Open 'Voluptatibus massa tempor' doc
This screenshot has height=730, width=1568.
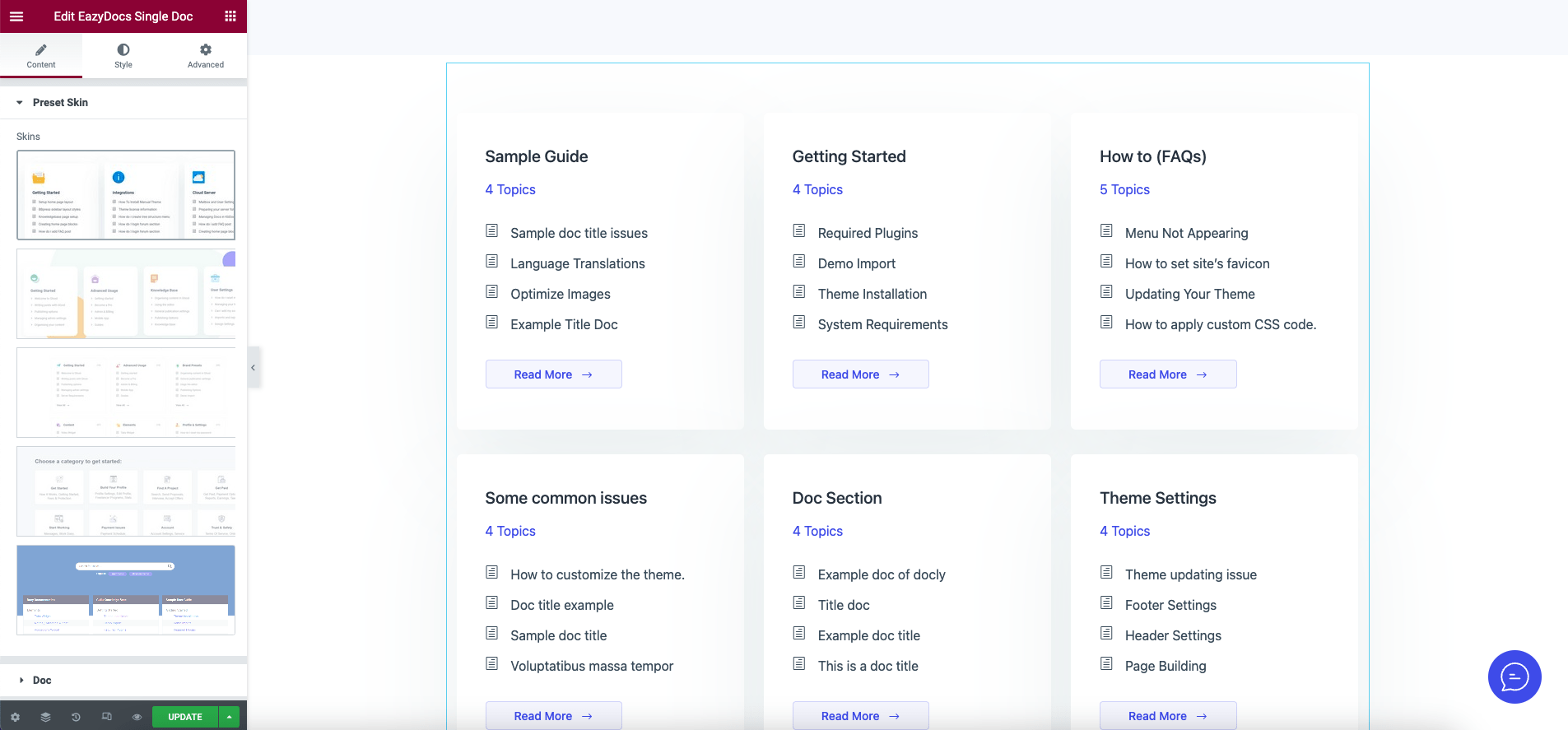(x=592, y=666)
